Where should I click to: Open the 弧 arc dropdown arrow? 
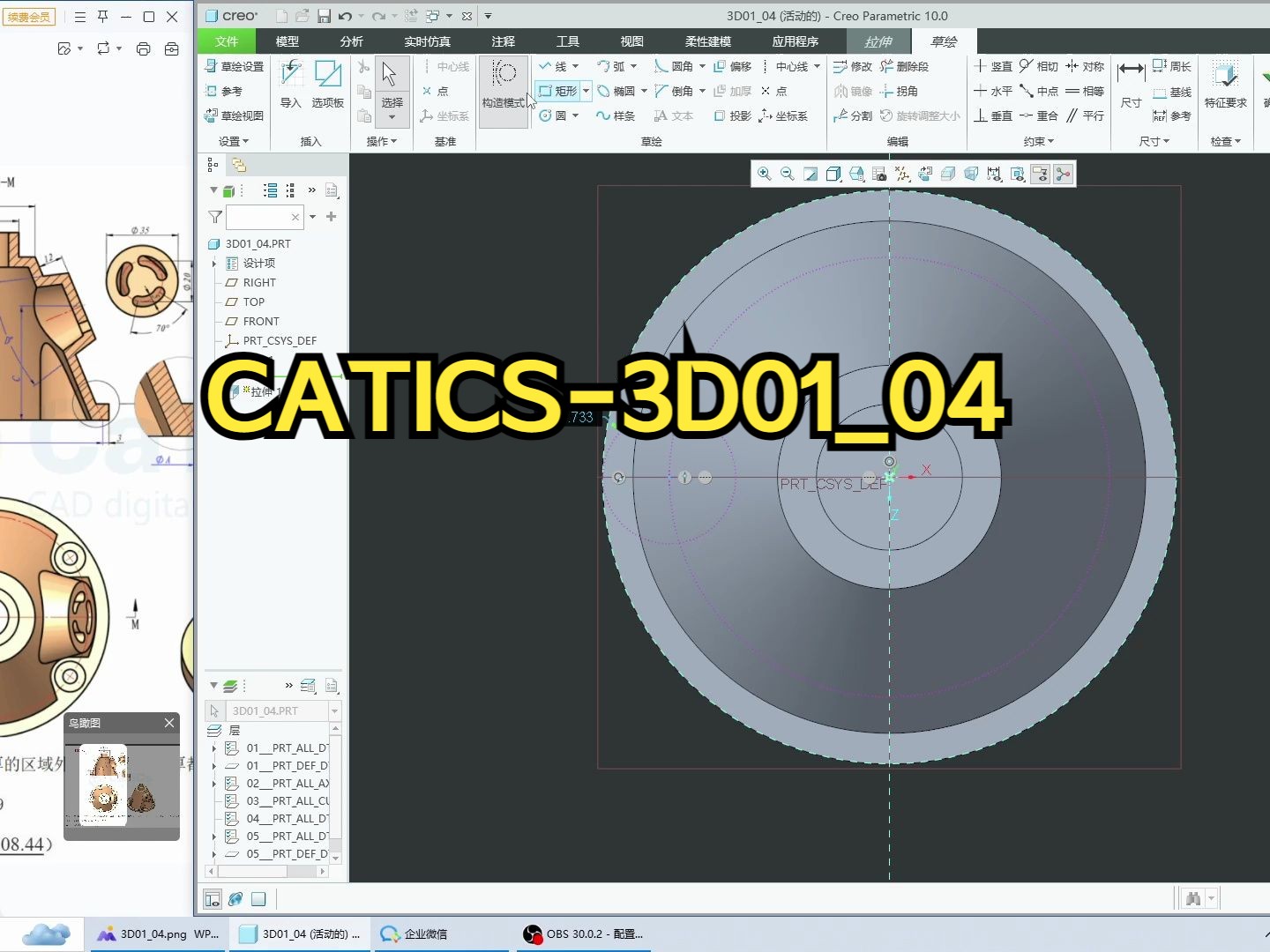(633, 66)
